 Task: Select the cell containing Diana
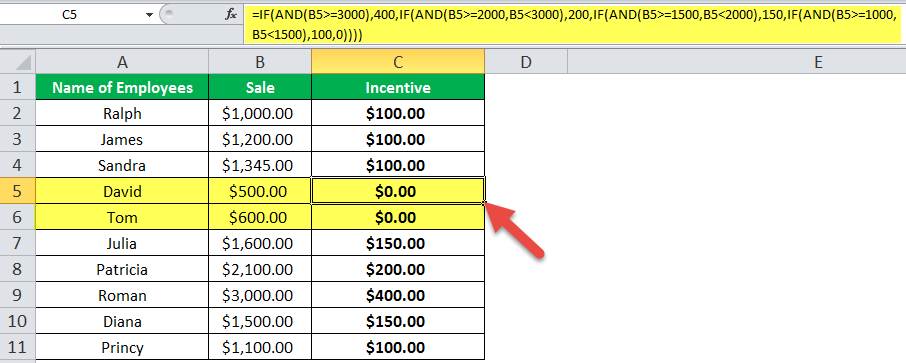tap(122, 321)
